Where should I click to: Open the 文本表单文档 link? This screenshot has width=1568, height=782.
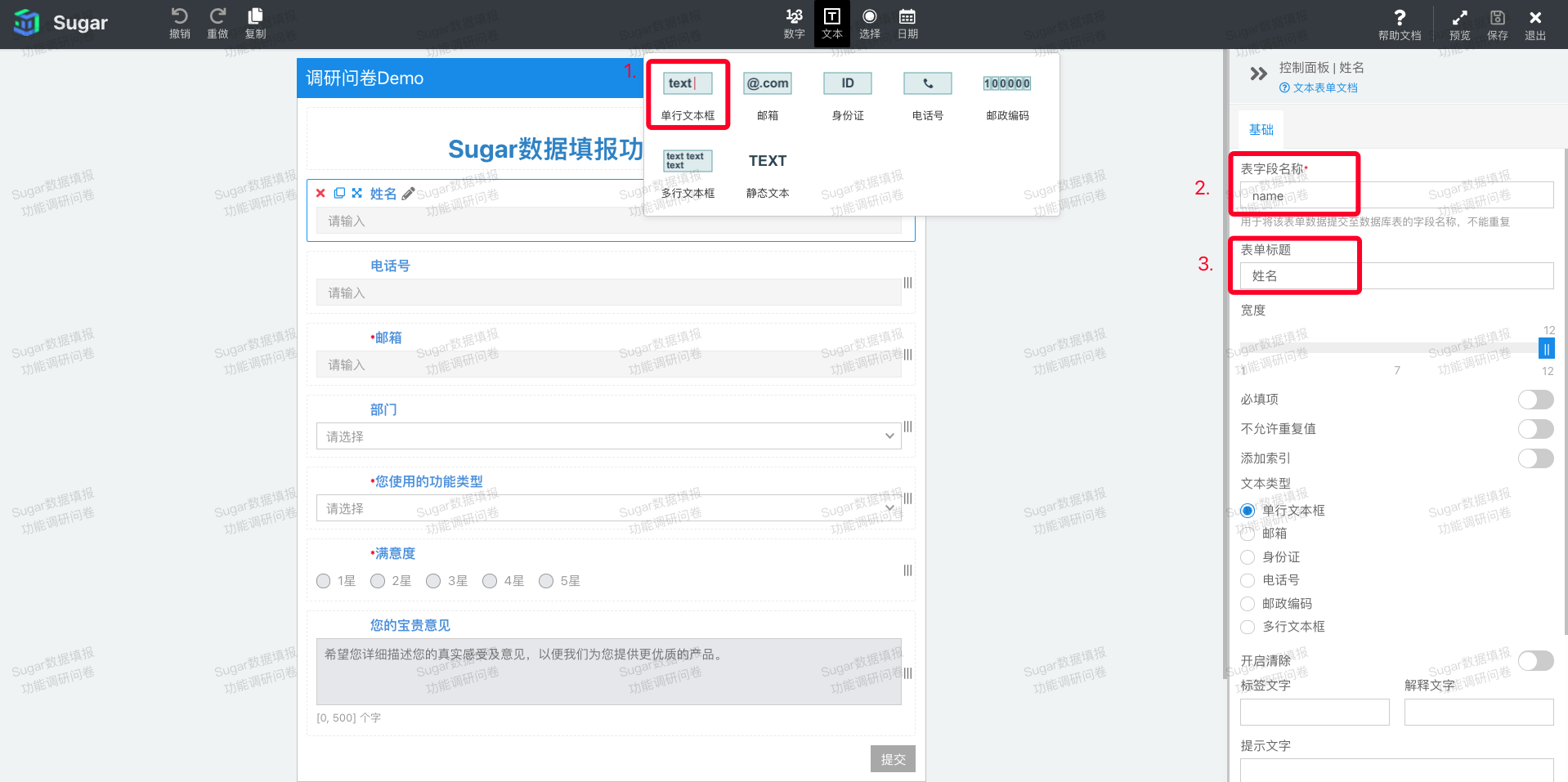coord(1319,87)
